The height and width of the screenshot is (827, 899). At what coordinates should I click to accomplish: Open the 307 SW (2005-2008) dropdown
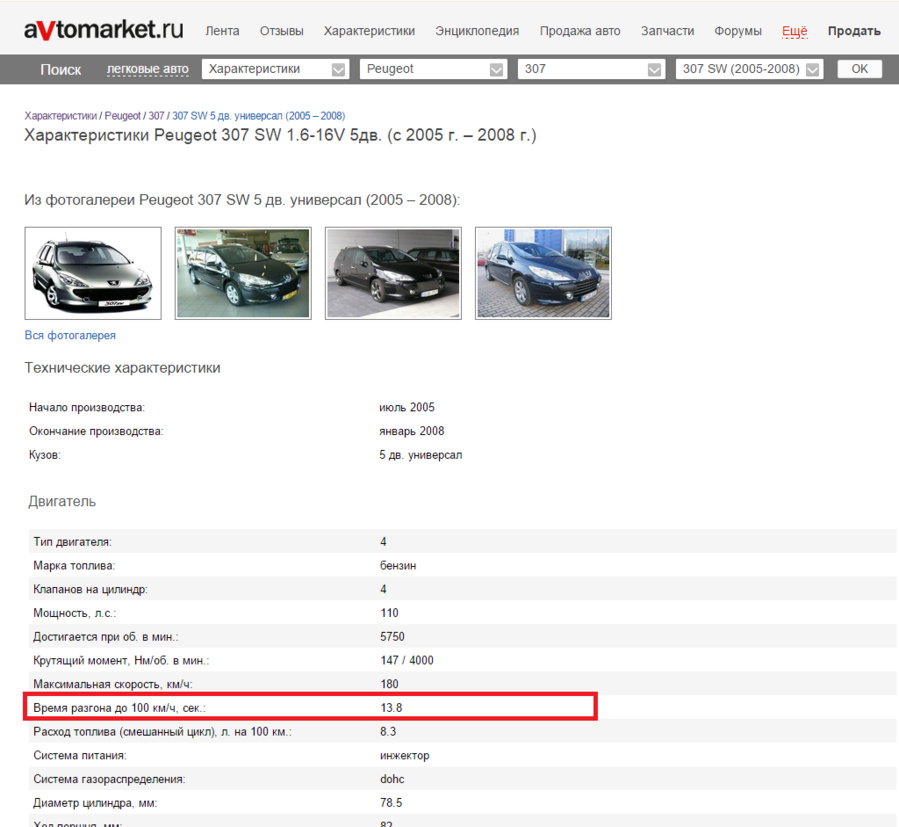749,69
